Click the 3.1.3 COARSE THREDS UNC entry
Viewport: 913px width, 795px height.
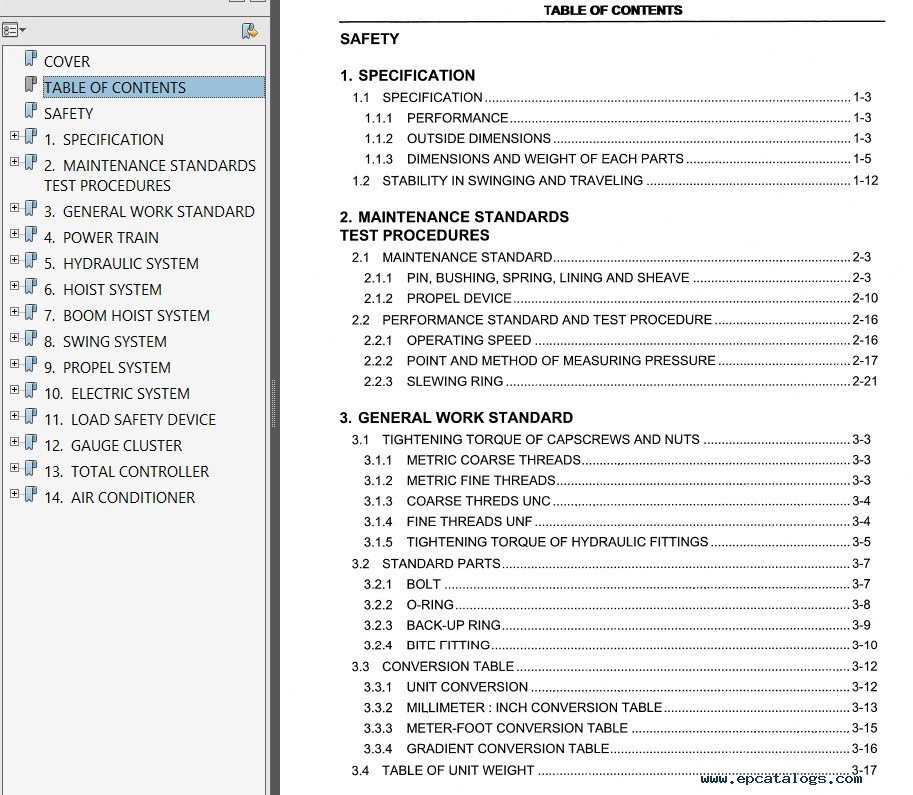coord(617,501)
